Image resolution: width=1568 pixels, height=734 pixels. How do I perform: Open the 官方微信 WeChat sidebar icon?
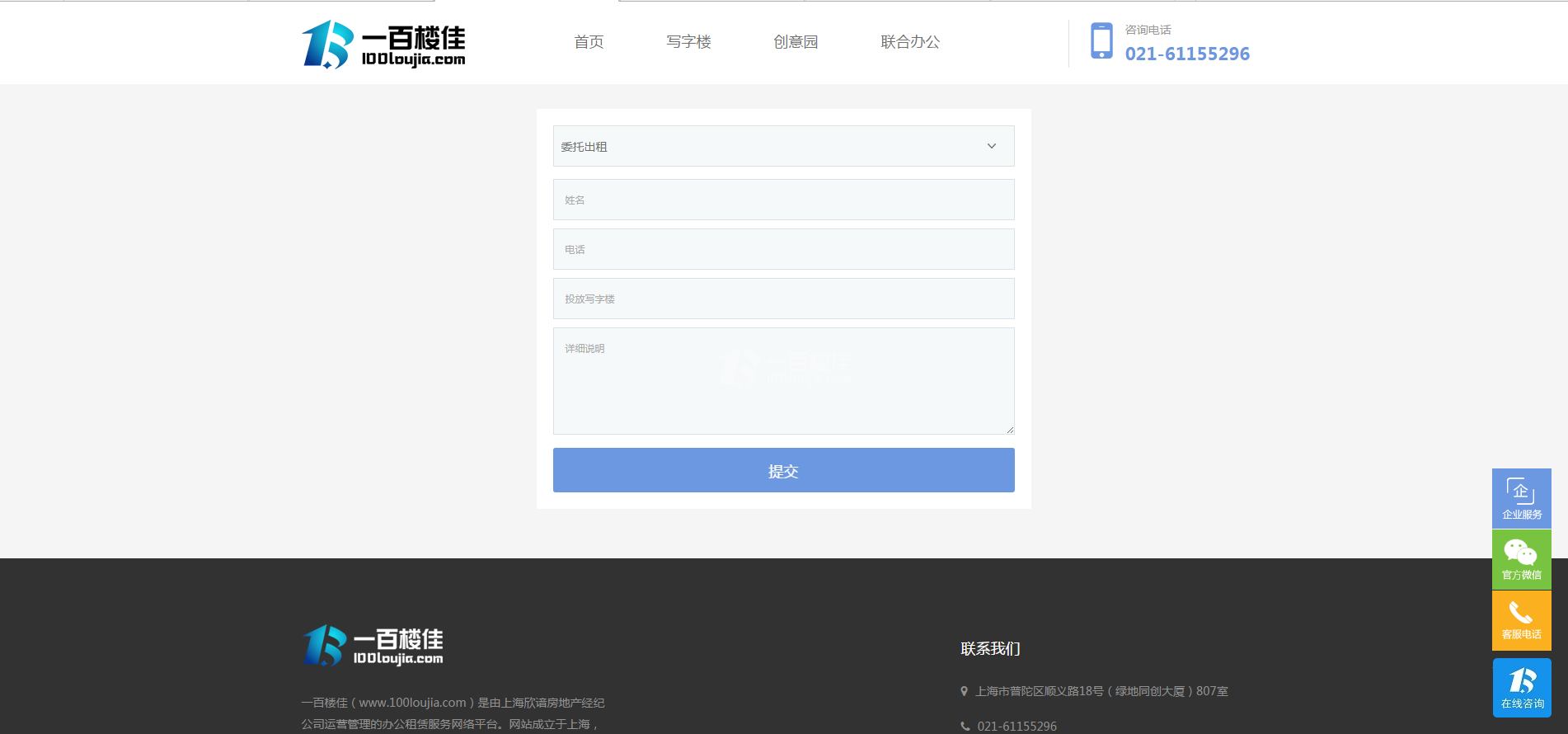click(x=1521, y=559)
